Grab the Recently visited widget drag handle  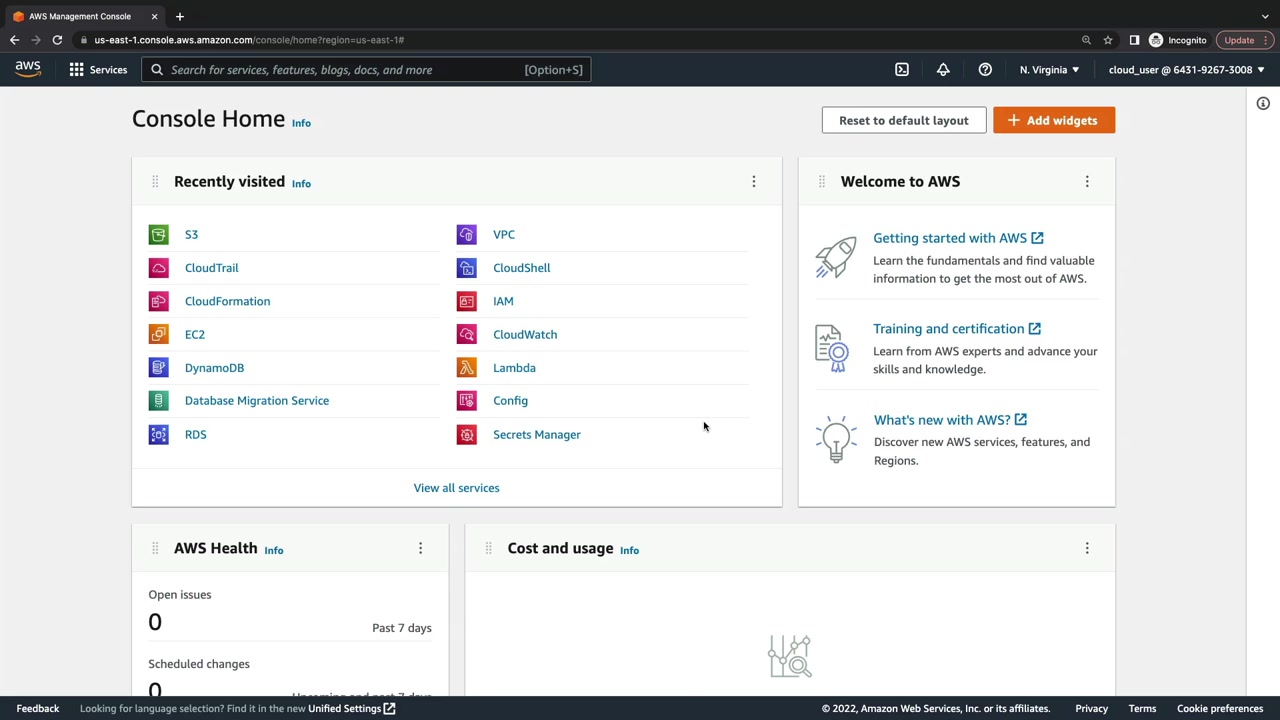coord(155,182)
